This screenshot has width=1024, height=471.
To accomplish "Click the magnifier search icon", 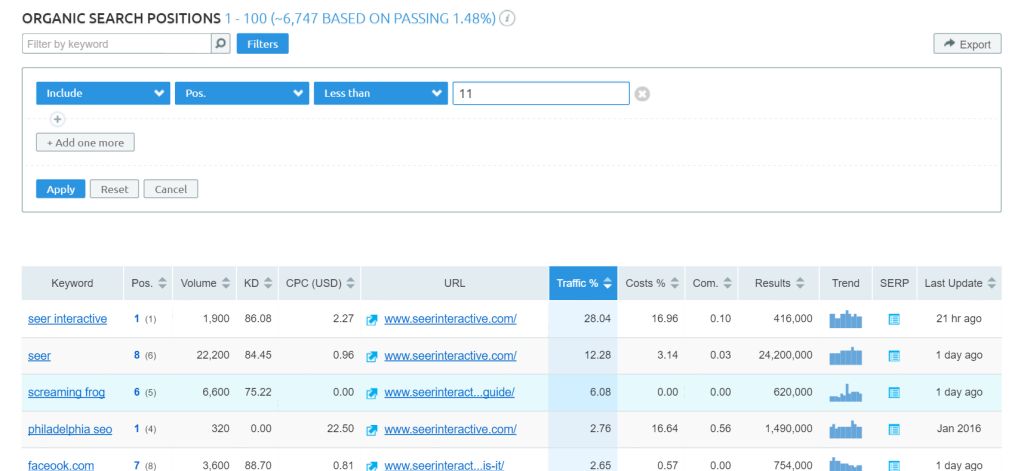I will point(220,44).
